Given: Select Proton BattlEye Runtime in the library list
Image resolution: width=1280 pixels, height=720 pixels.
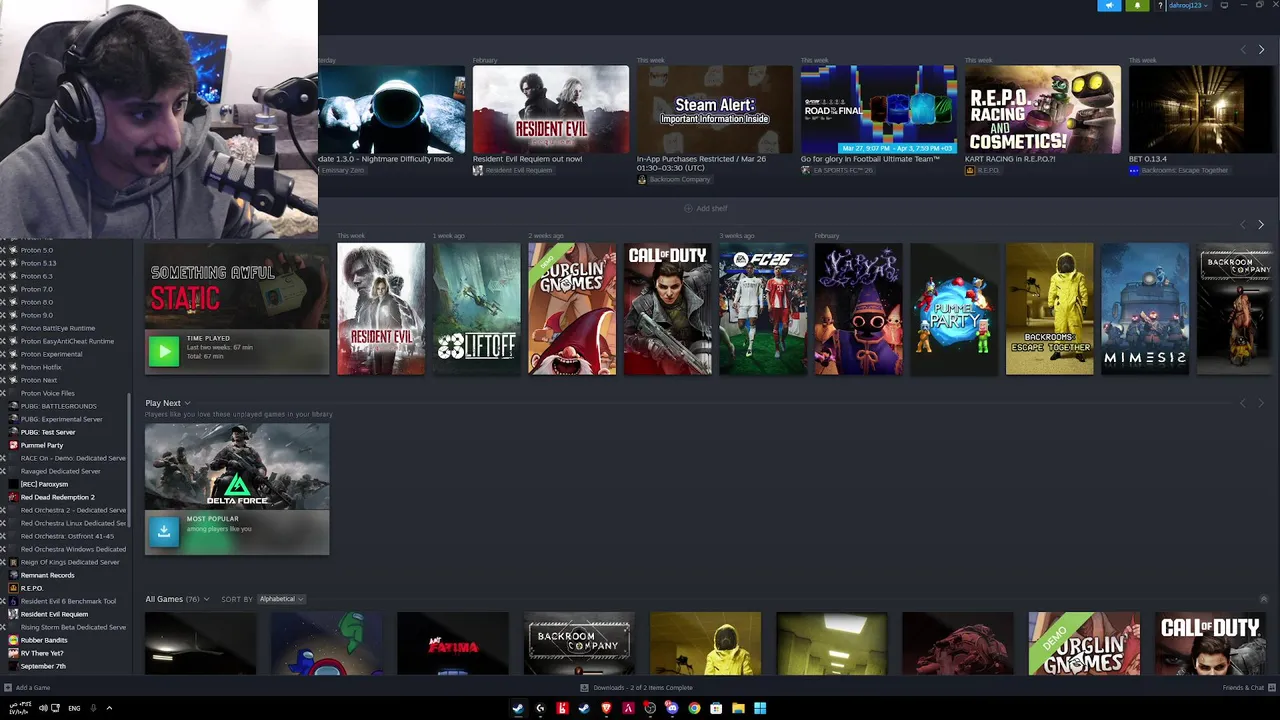Looking at the screenshot, I should [58, 328].
